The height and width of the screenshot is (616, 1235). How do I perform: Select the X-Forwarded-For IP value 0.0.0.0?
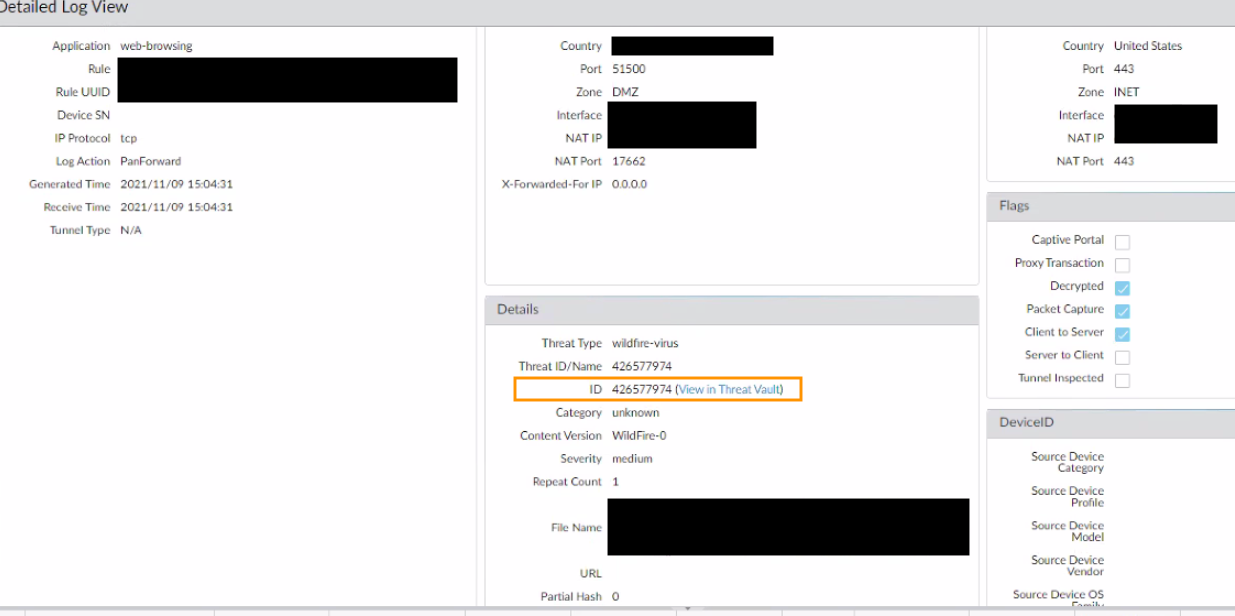click(629, 184)
